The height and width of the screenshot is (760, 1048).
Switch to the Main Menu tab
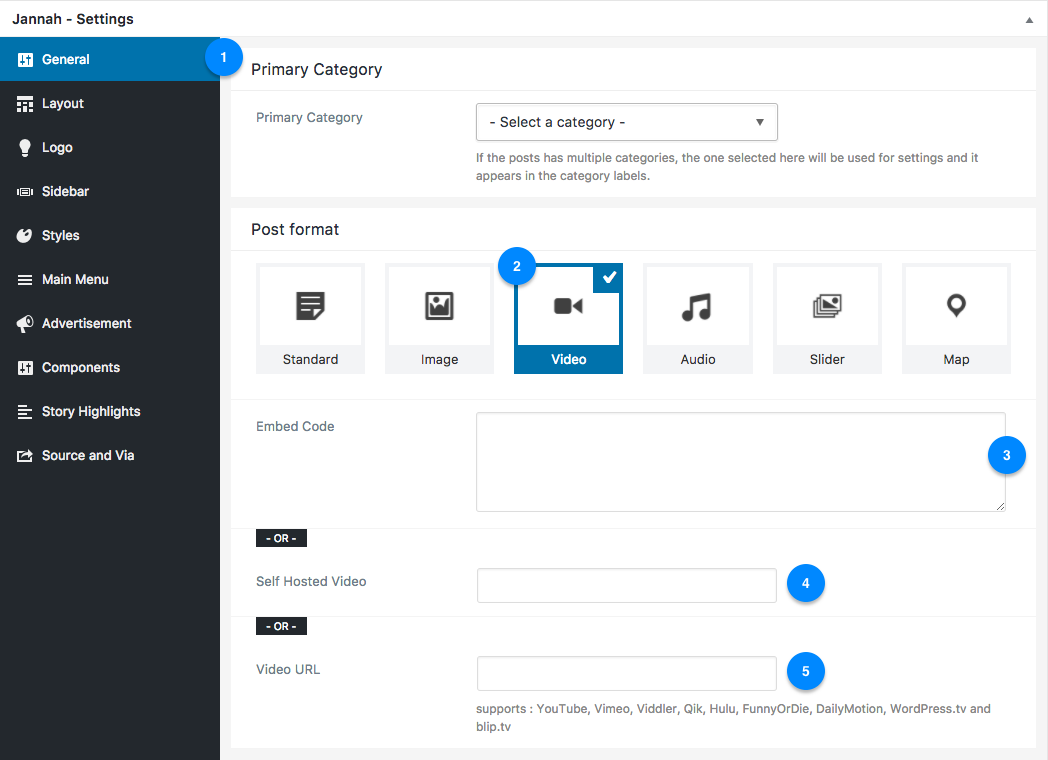pos(110,279)
